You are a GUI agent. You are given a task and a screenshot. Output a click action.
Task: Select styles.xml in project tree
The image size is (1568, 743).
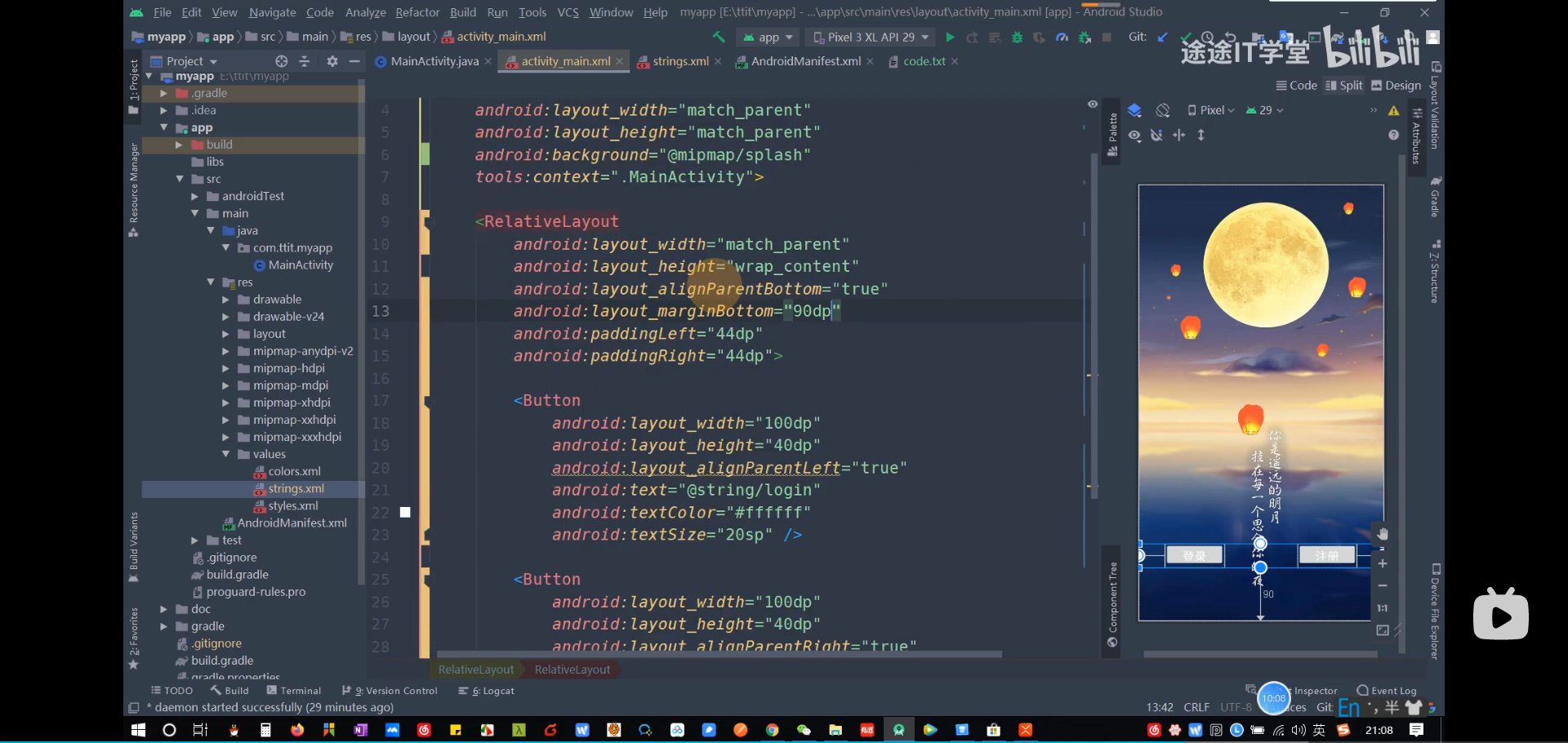point(293,506)
